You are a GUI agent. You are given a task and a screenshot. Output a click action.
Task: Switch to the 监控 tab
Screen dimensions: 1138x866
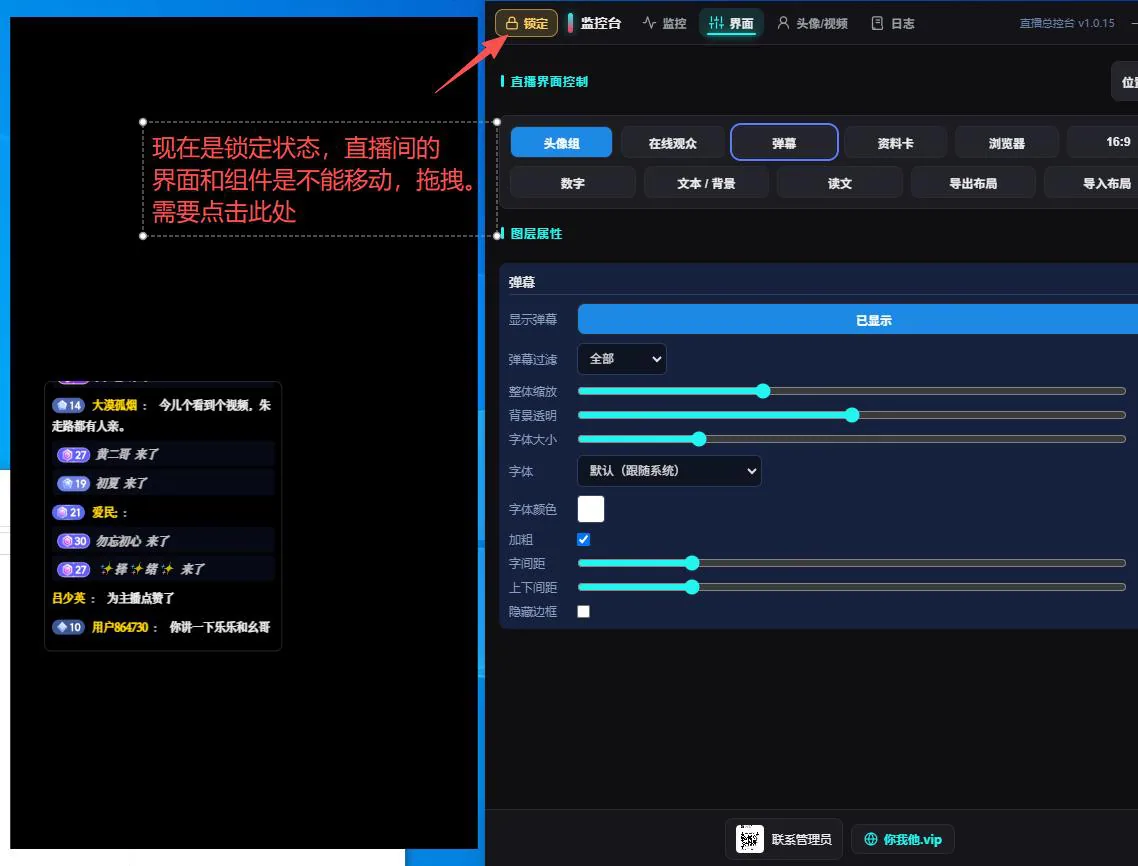point(664,23)
